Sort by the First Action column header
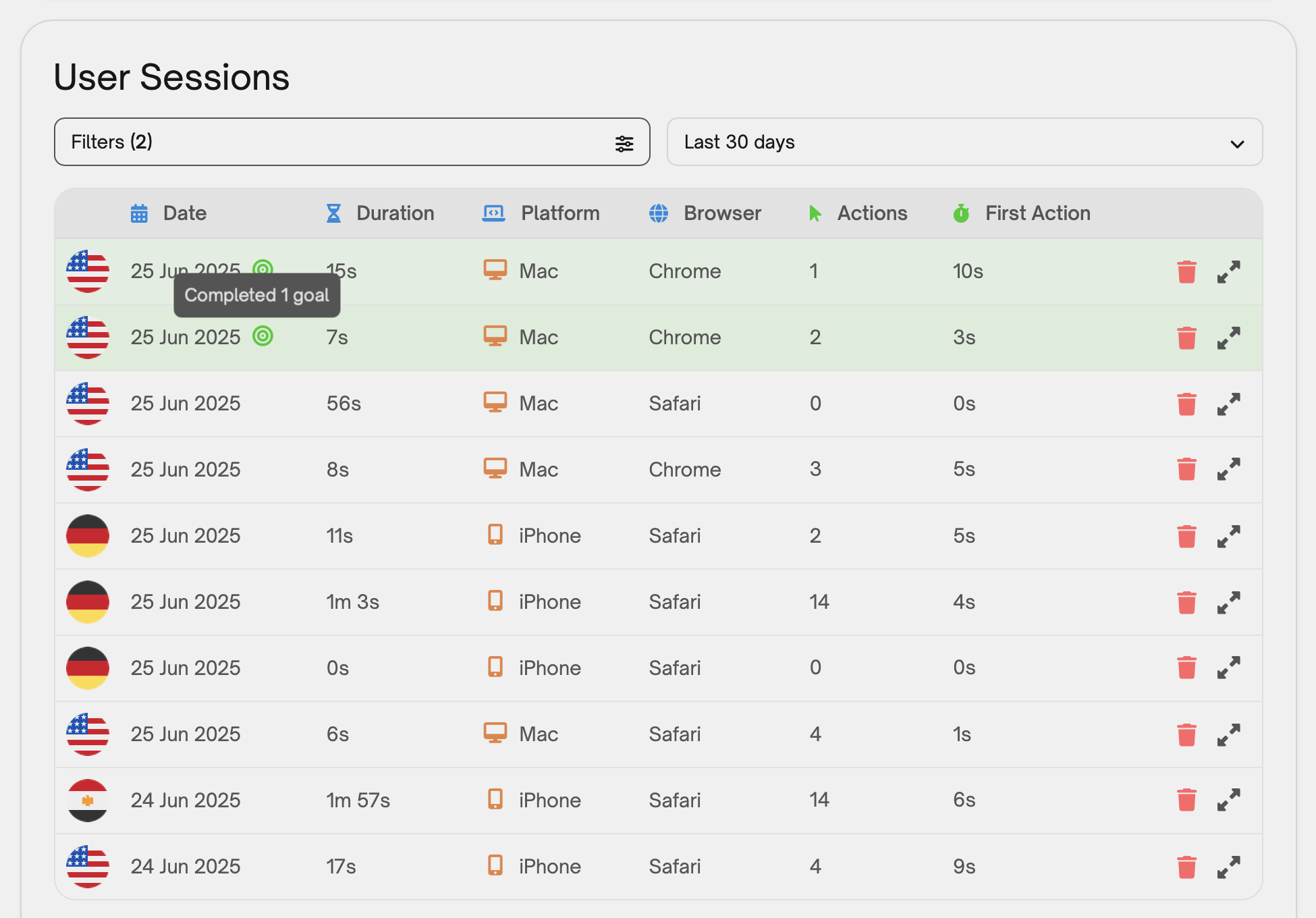 [x=1037, y=213]
